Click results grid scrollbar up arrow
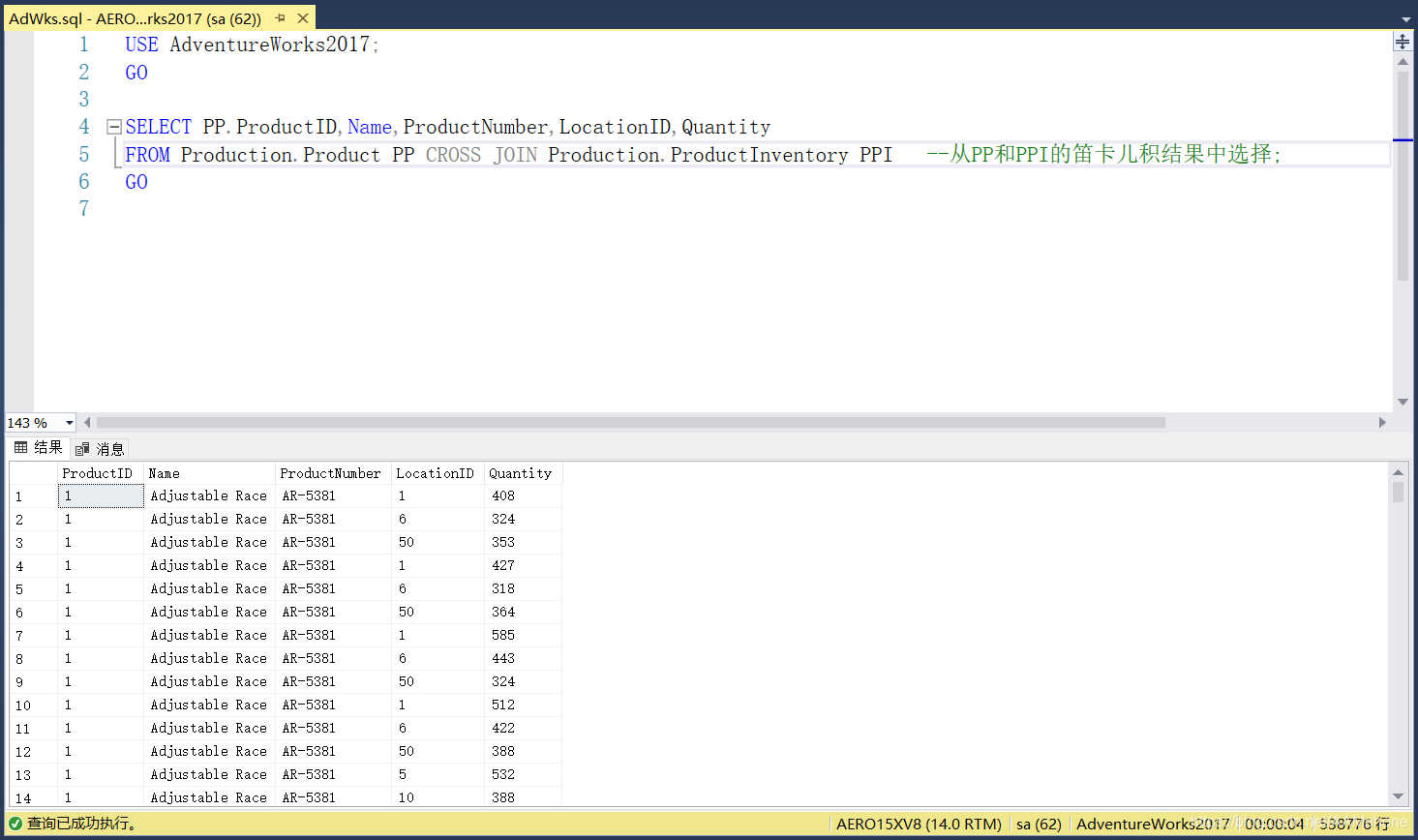1418x840 pixels. pos(1398,471)
